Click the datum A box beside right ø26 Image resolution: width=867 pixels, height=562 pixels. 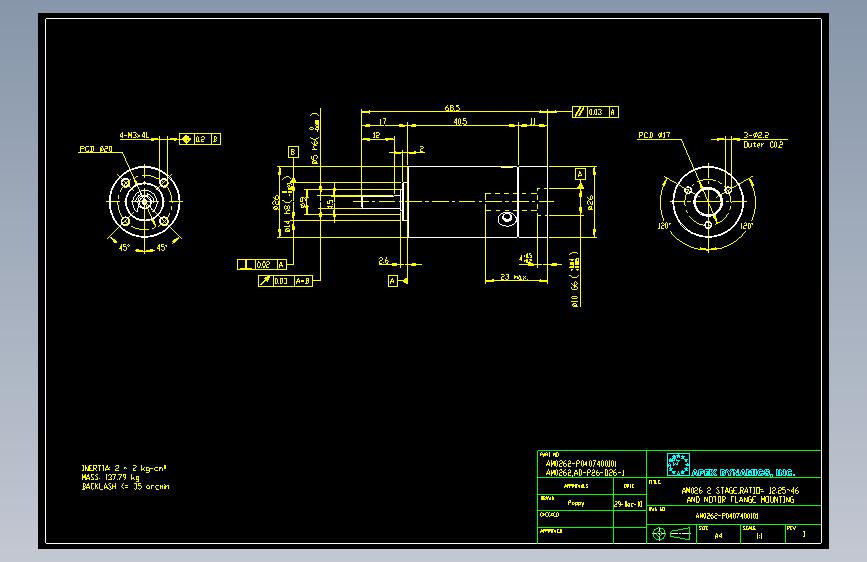coord(580,174)
